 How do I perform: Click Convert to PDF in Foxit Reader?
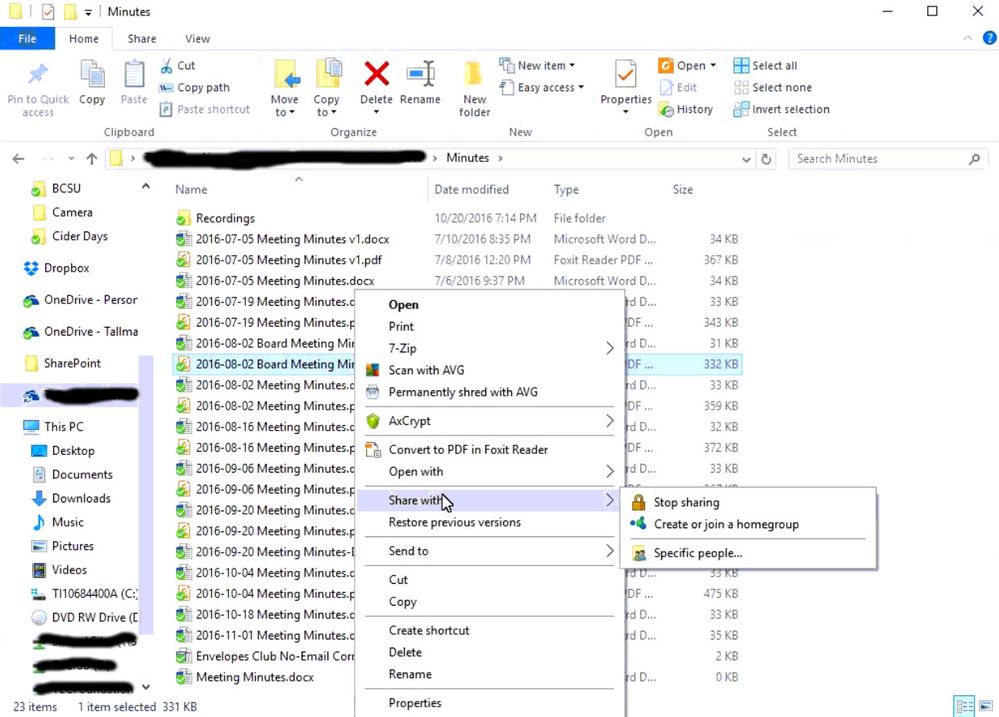pos(468,449)
